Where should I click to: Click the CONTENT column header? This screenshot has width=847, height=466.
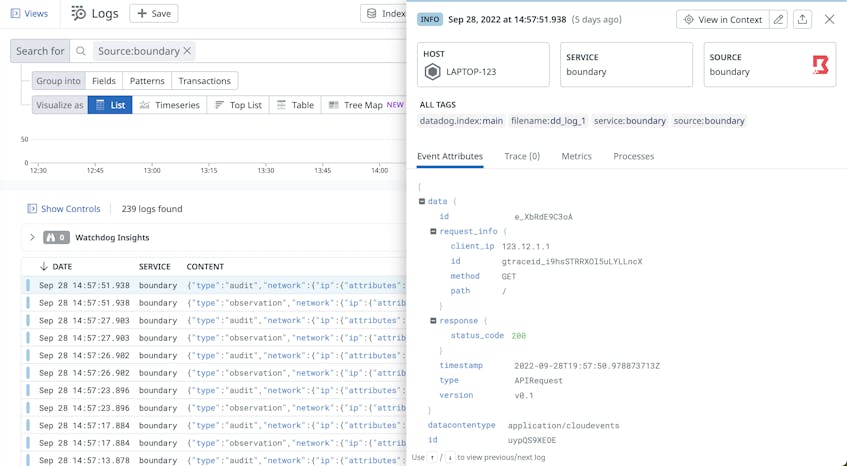[x=205, y=267]
